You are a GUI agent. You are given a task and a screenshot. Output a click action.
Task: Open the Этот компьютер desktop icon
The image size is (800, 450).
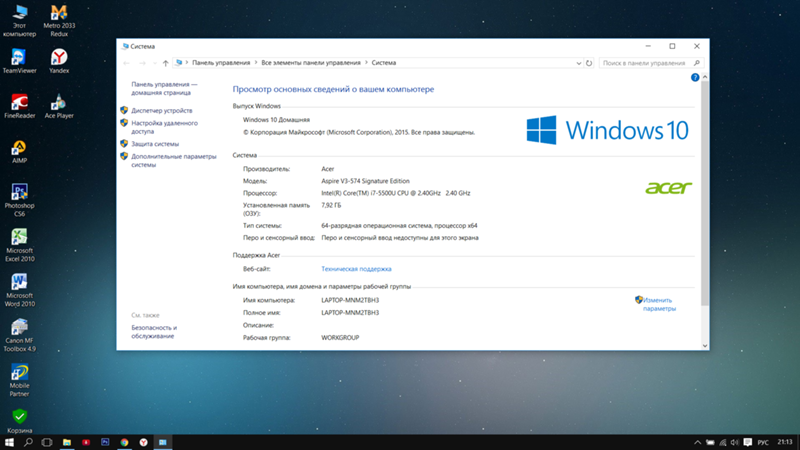(x=19, y=20)
